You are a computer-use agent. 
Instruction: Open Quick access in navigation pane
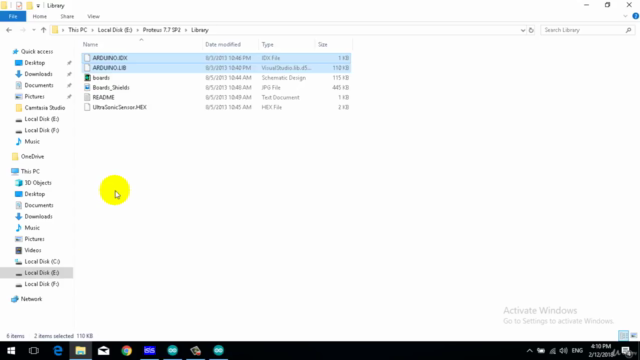pyautogui.click(x=37, y=51)
